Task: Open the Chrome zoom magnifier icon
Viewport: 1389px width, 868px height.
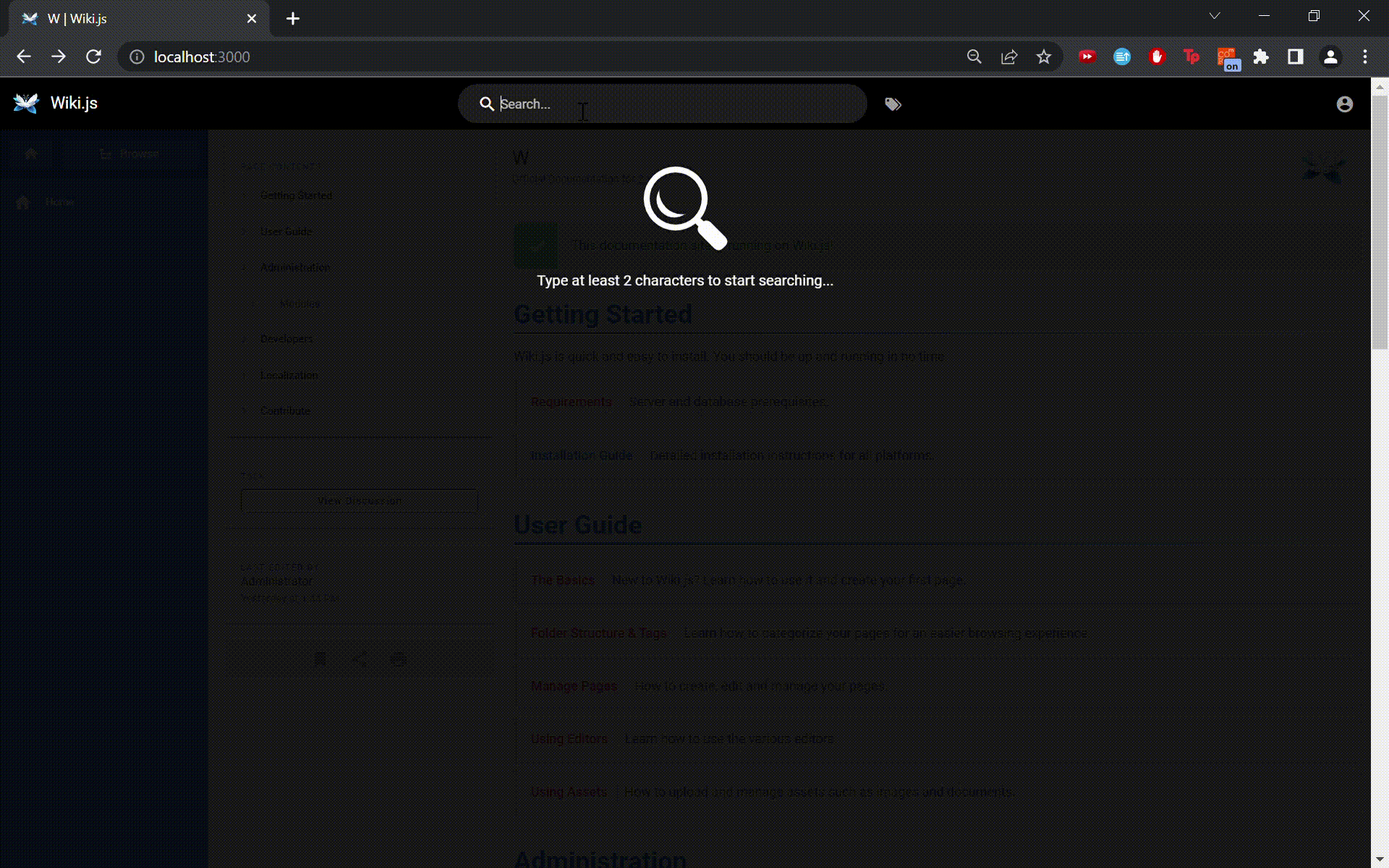Action: click(974, 57)
